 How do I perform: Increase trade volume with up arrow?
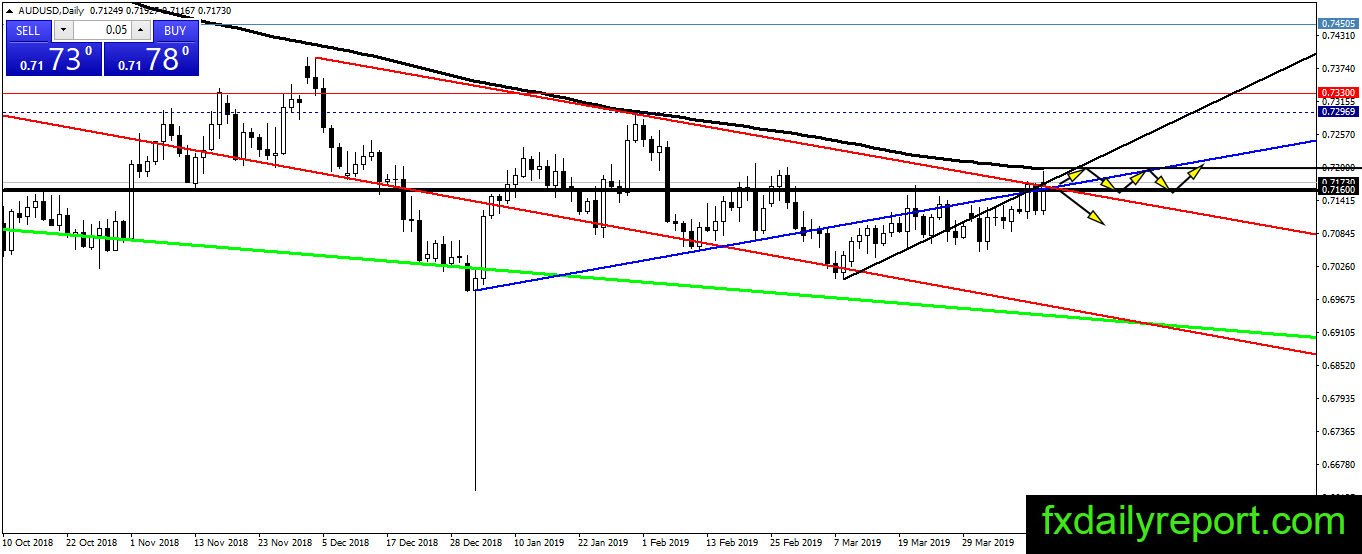coord(143,30)
